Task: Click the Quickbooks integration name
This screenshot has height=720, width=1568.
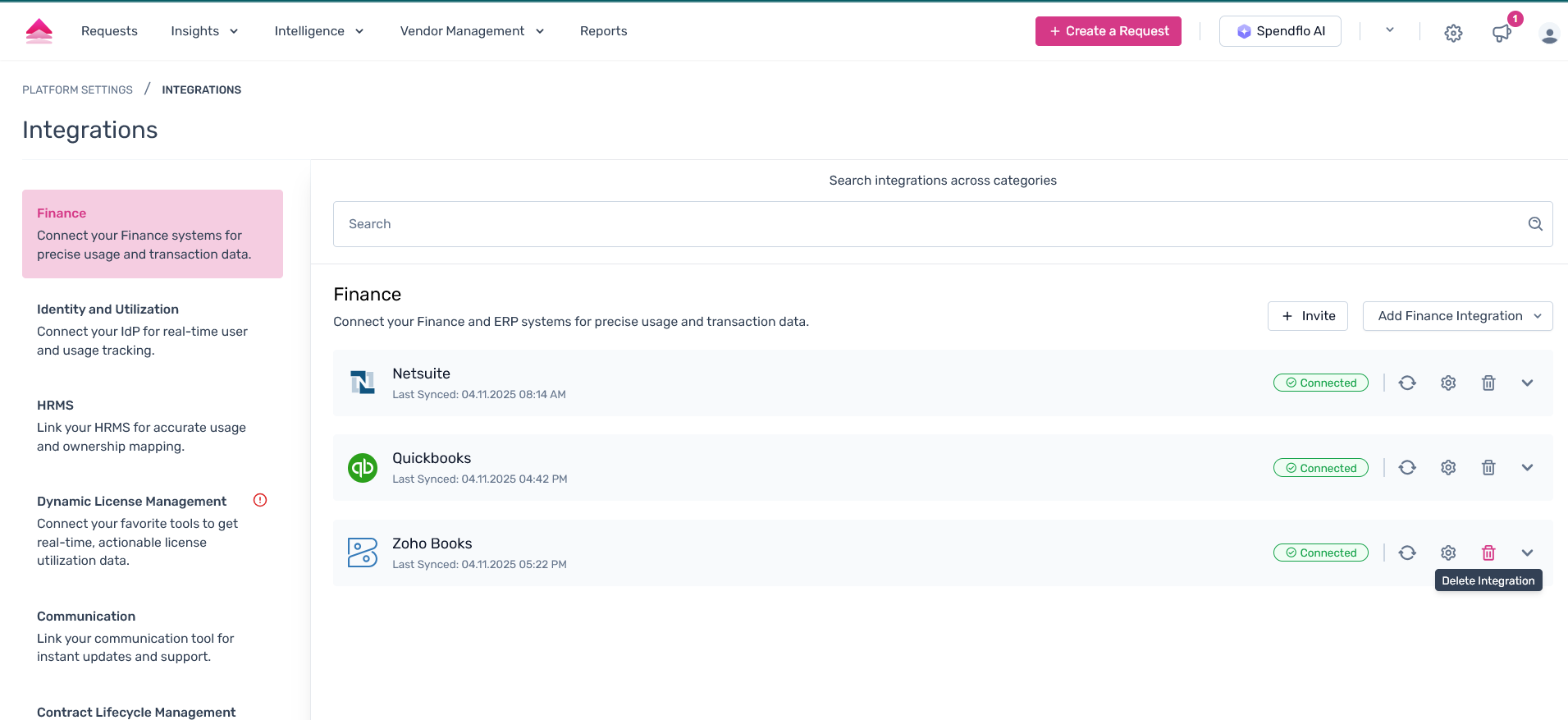Action: 432,458
